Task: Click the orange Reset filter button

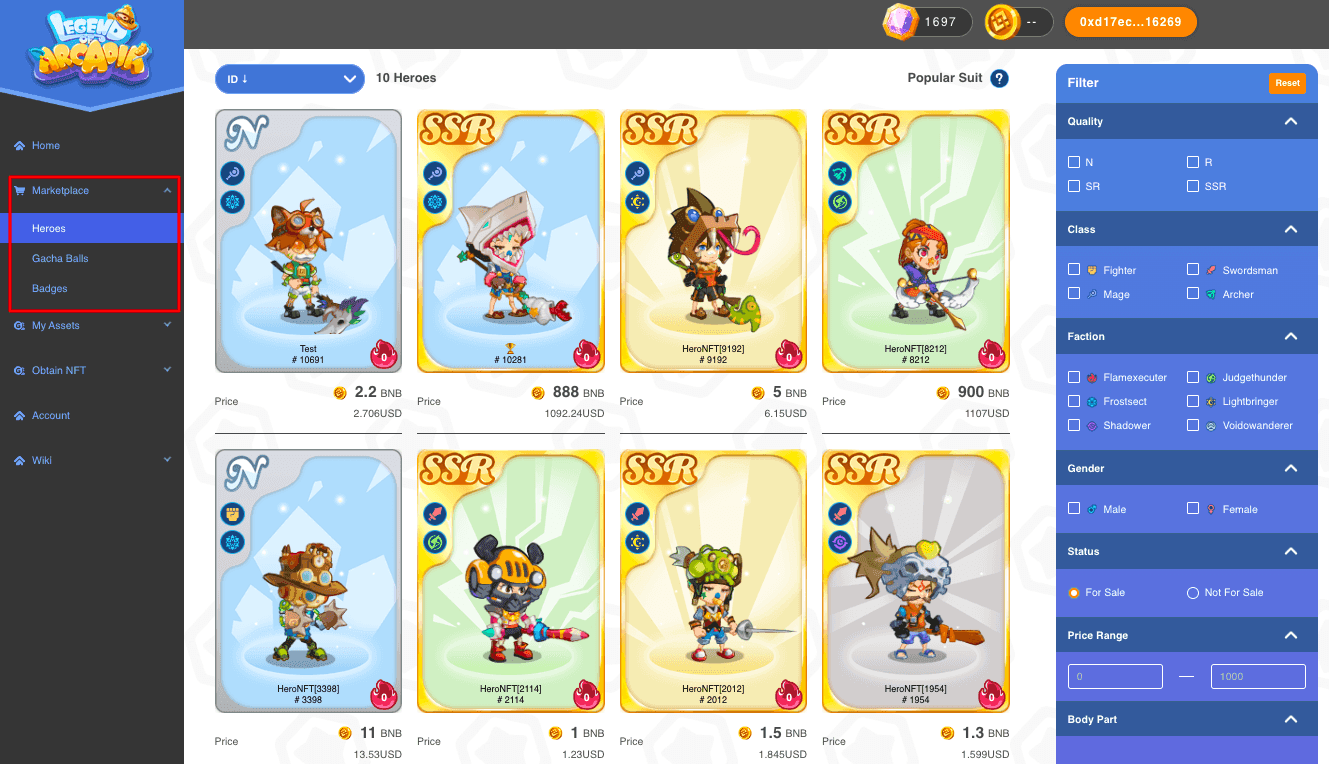Action: pyautogui.click(x=1287, y=83)
